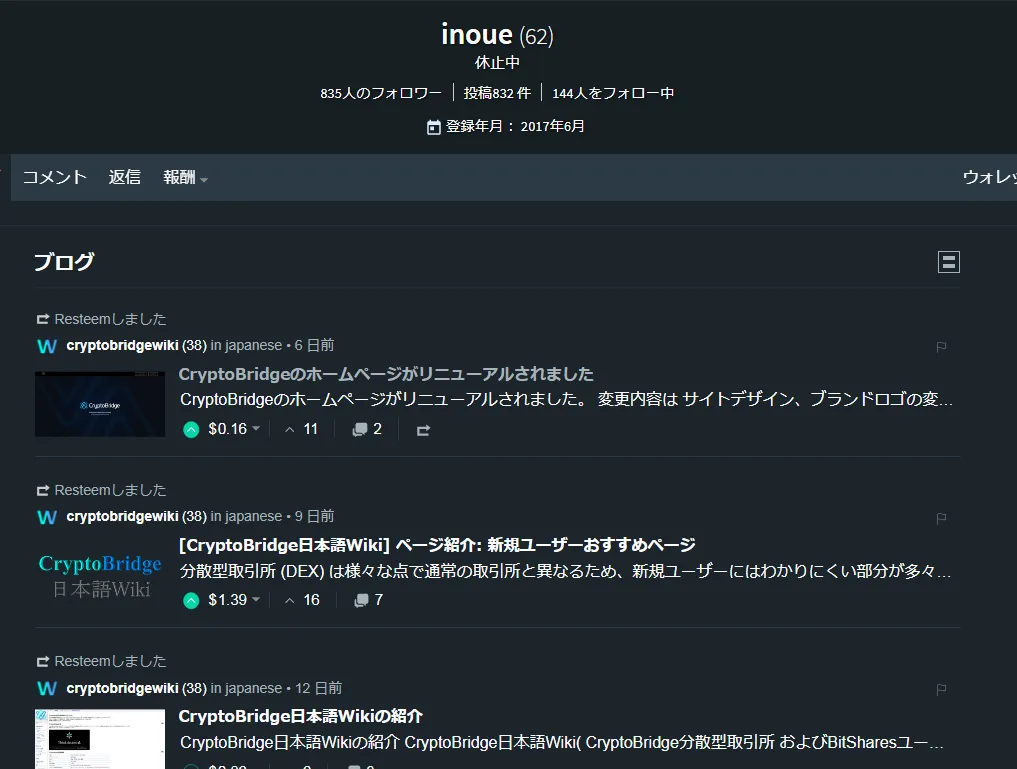1017x769 pixels.
Task: Click author cryptobridgewiki on the 6 日前 post
Action: (122, 346)
